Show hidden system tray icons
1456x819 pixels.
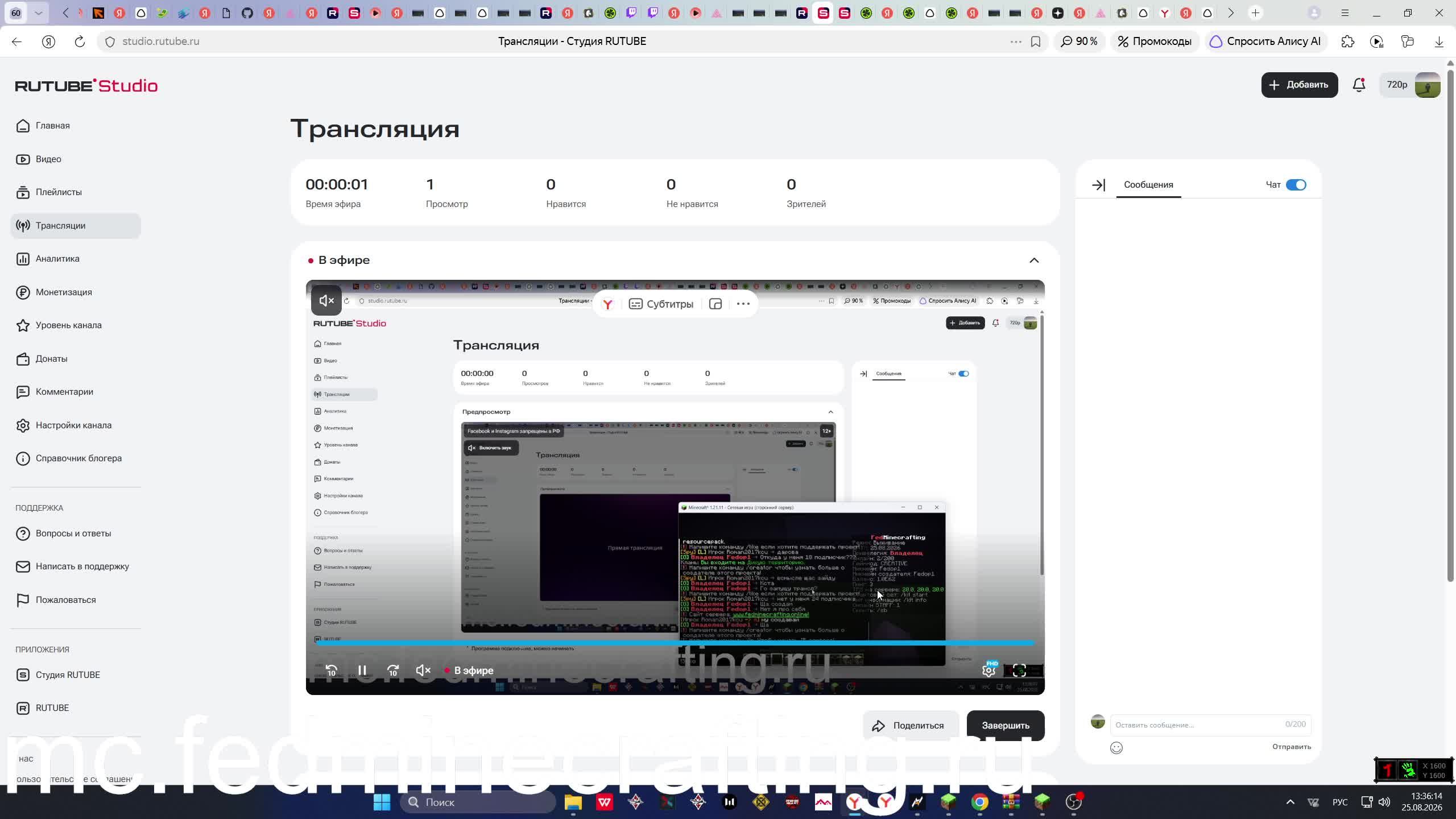pos(1290,803)
